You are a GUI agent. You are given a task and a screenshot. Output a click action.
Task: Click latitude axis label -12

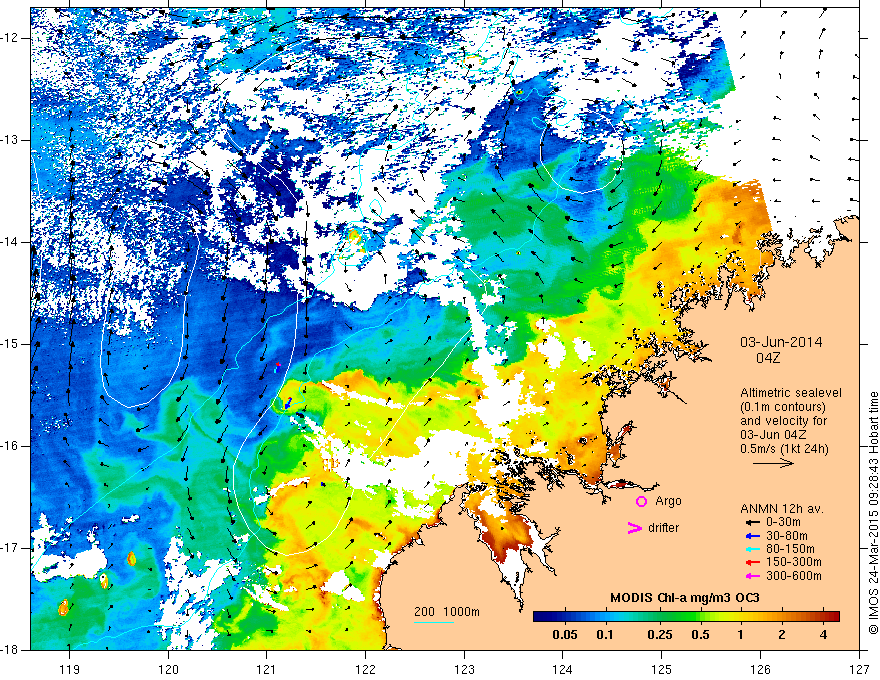[x=10, y=38]
